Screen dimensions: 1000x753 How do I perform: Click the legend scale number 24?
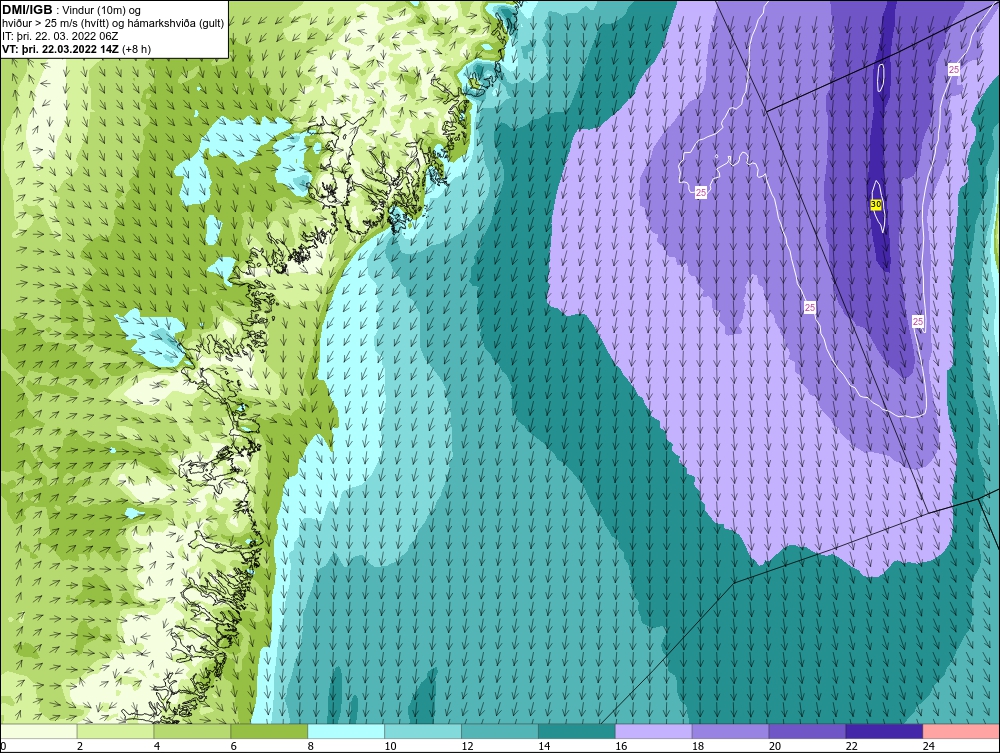pos(929,746)
